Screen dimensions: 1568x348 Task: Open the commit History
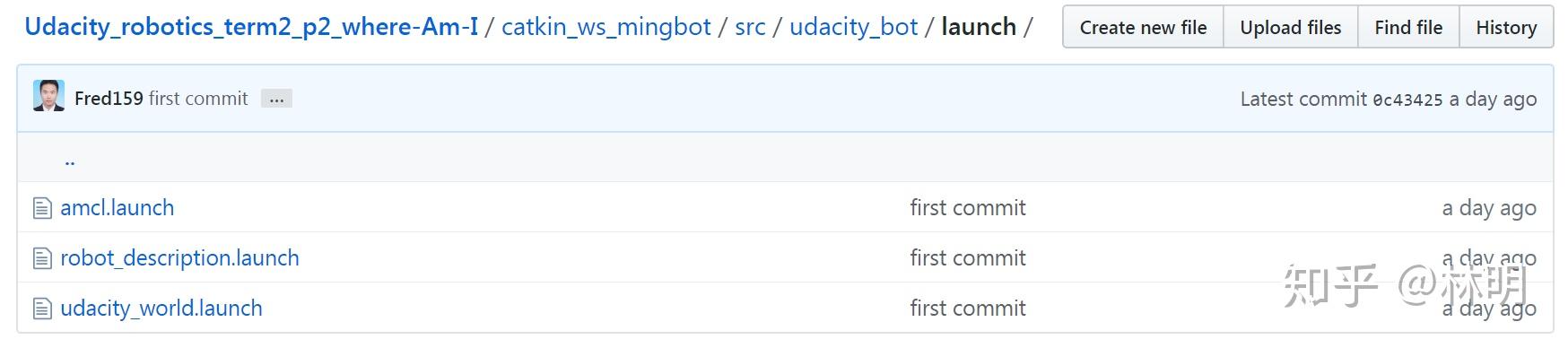(1506, 27)
